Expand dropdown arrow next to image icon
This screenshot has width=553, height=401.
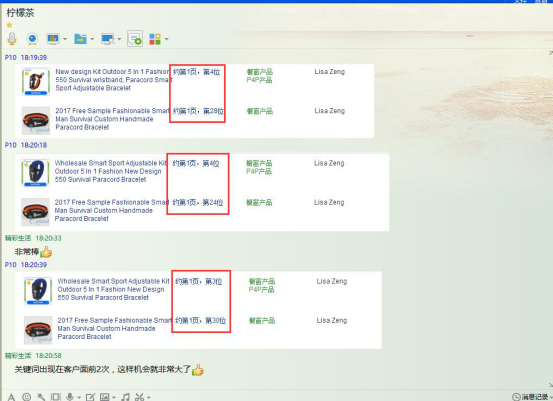pos(114,397)
